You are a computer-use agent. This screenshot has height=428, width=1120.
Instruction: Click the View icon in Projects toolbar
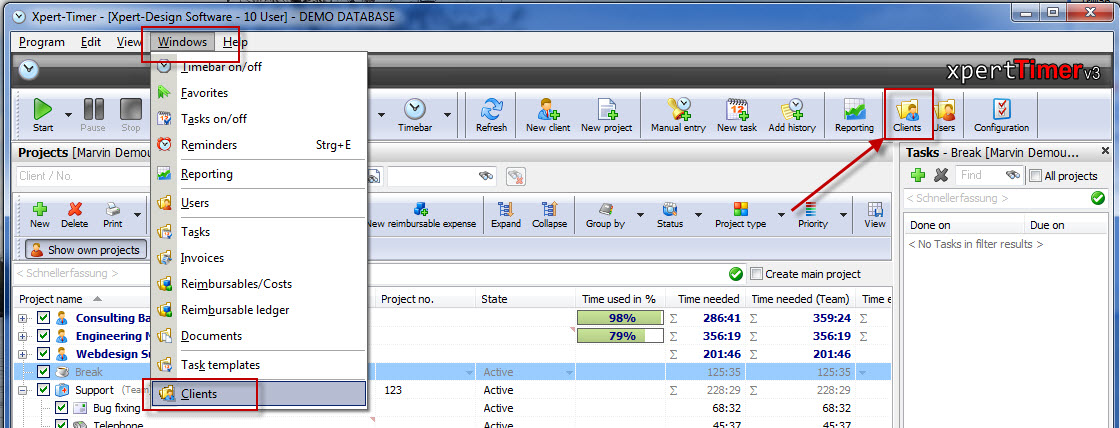(875, 214)
